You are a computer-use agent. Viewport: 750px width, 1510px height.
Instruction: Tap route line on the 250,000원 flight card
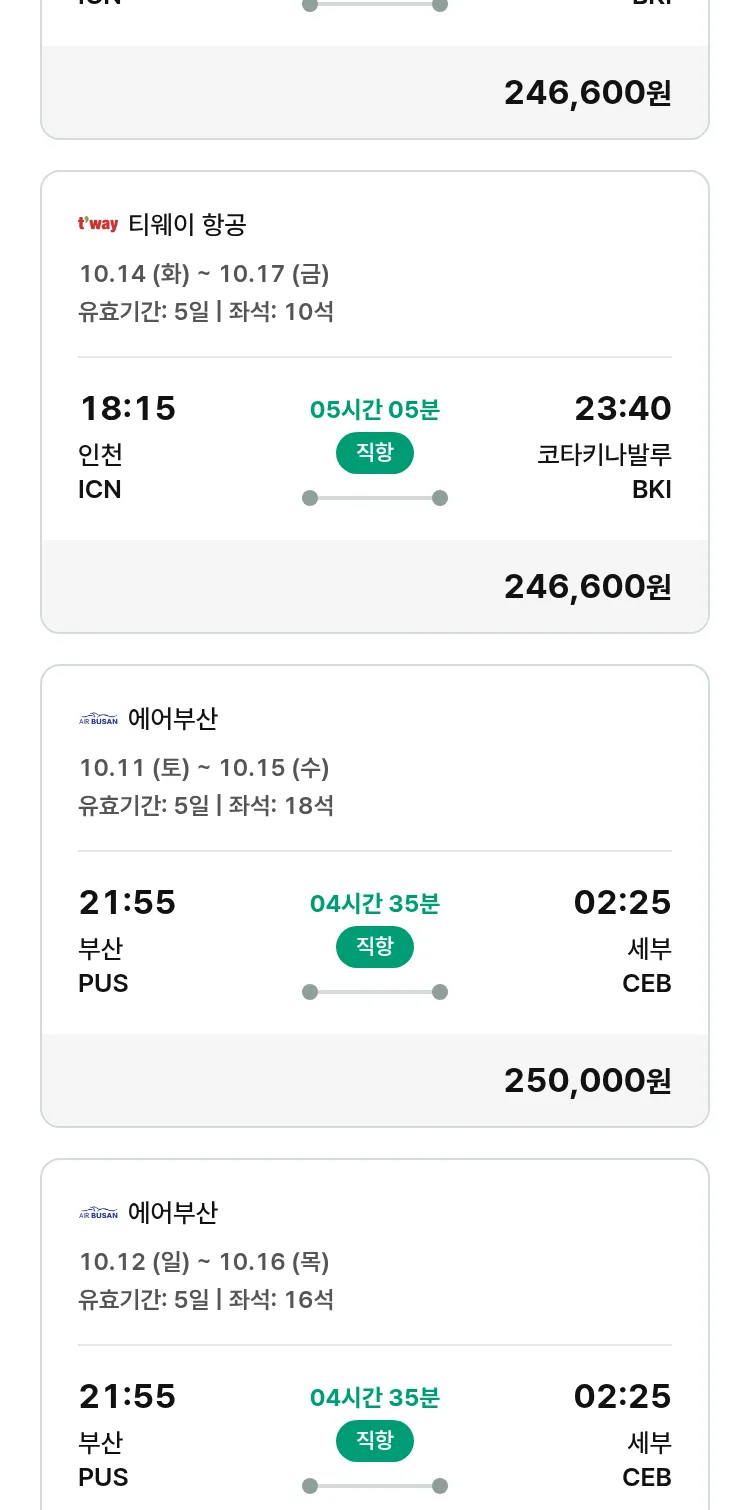(x=375, y=992)
